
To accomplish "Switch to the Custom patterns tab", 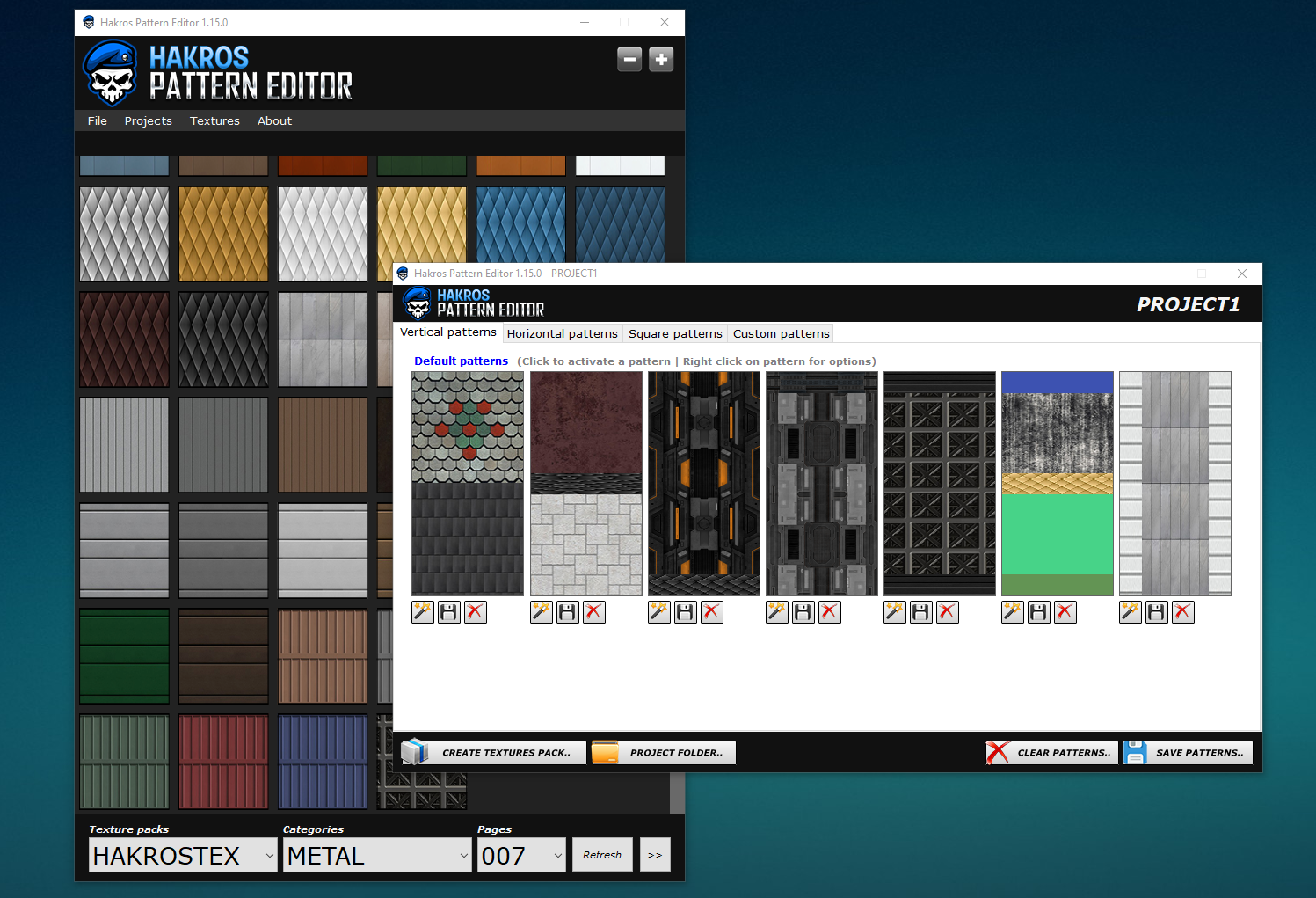I will (x=782, y=333).
